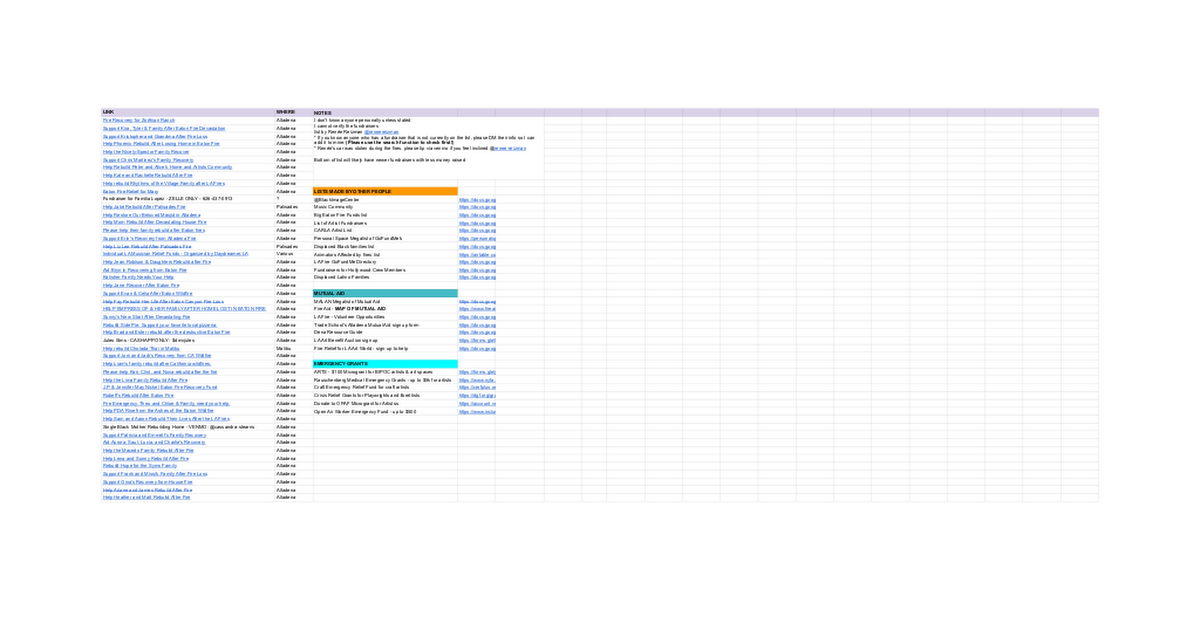
Task: Open the URL next to Music Community
Action: pos(477,207)
